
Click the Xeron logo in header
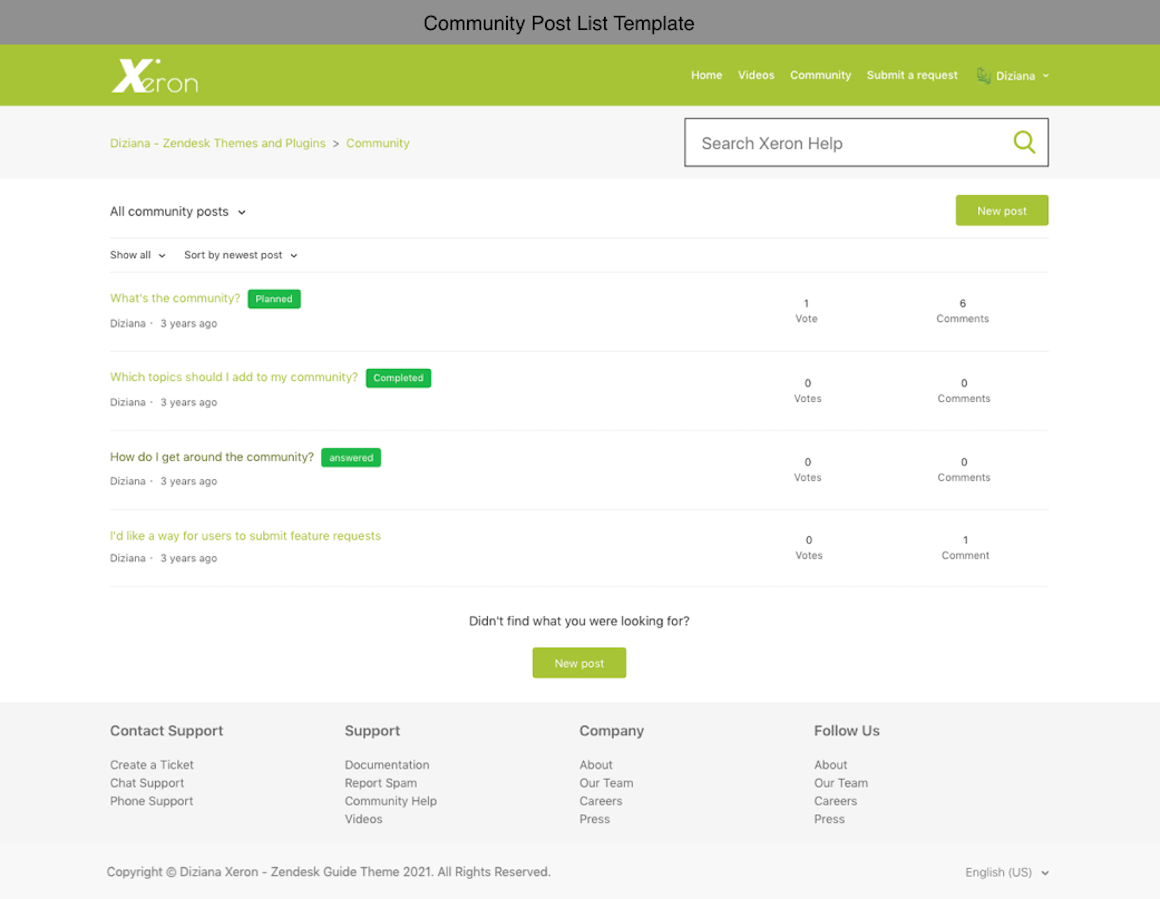coord(154,76)
